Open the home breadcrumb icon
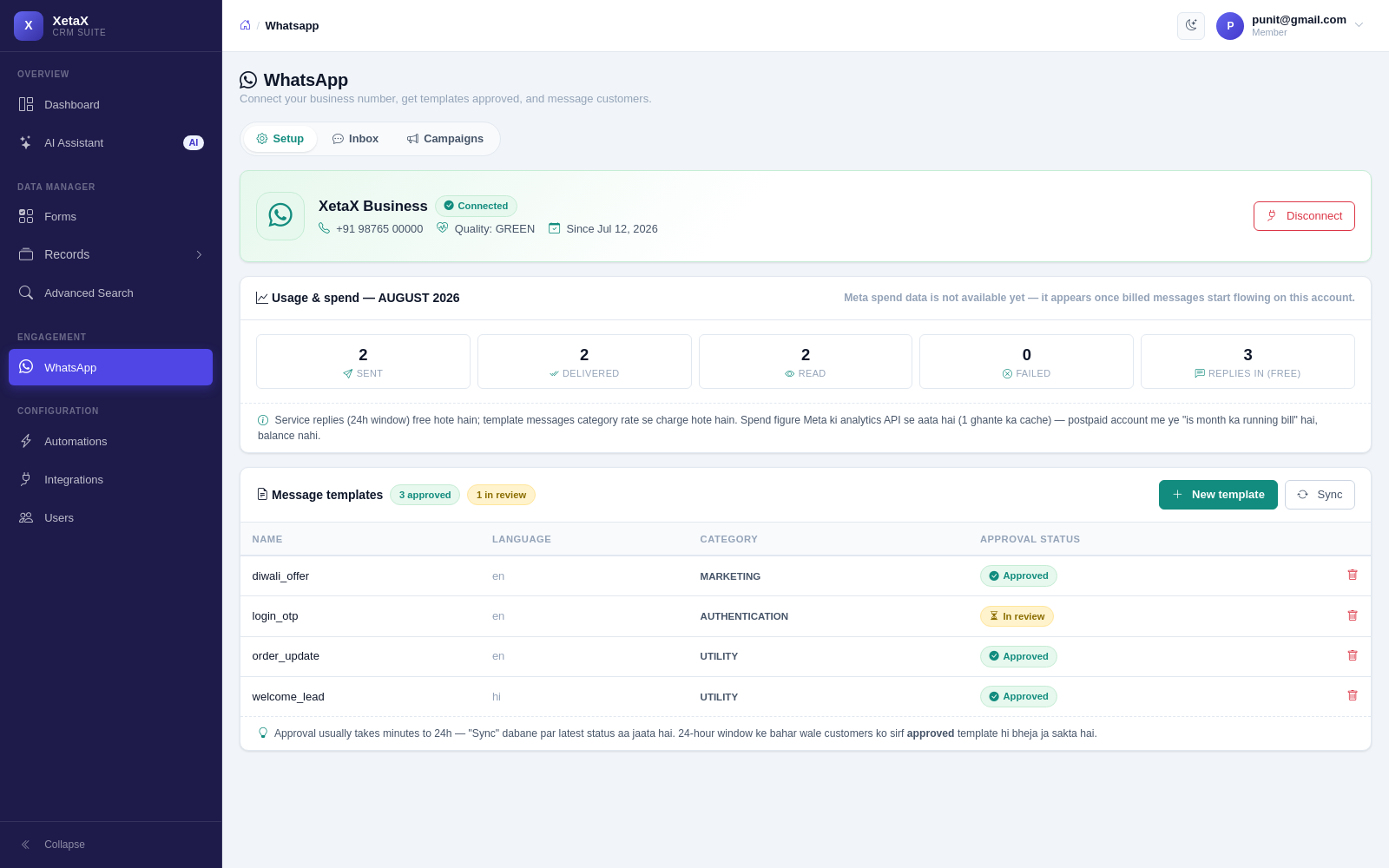Viewport: 1389px width, 868px height. (246, 25)
